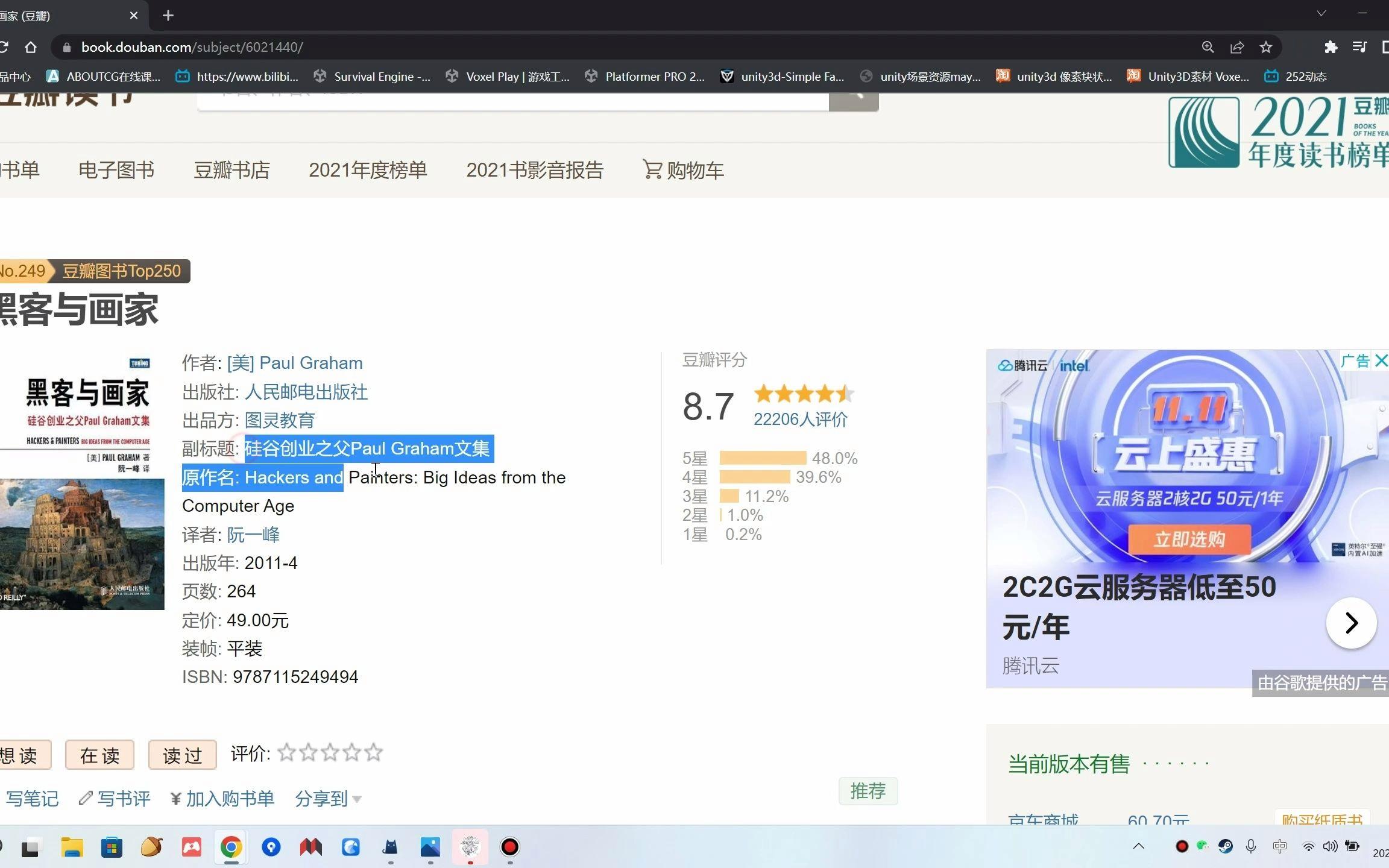Image resolution: width=1389 pixels, height=868 pixels.
Task: Open the ABOUTCG在线课 bookmark
Action: coord(104,77)
